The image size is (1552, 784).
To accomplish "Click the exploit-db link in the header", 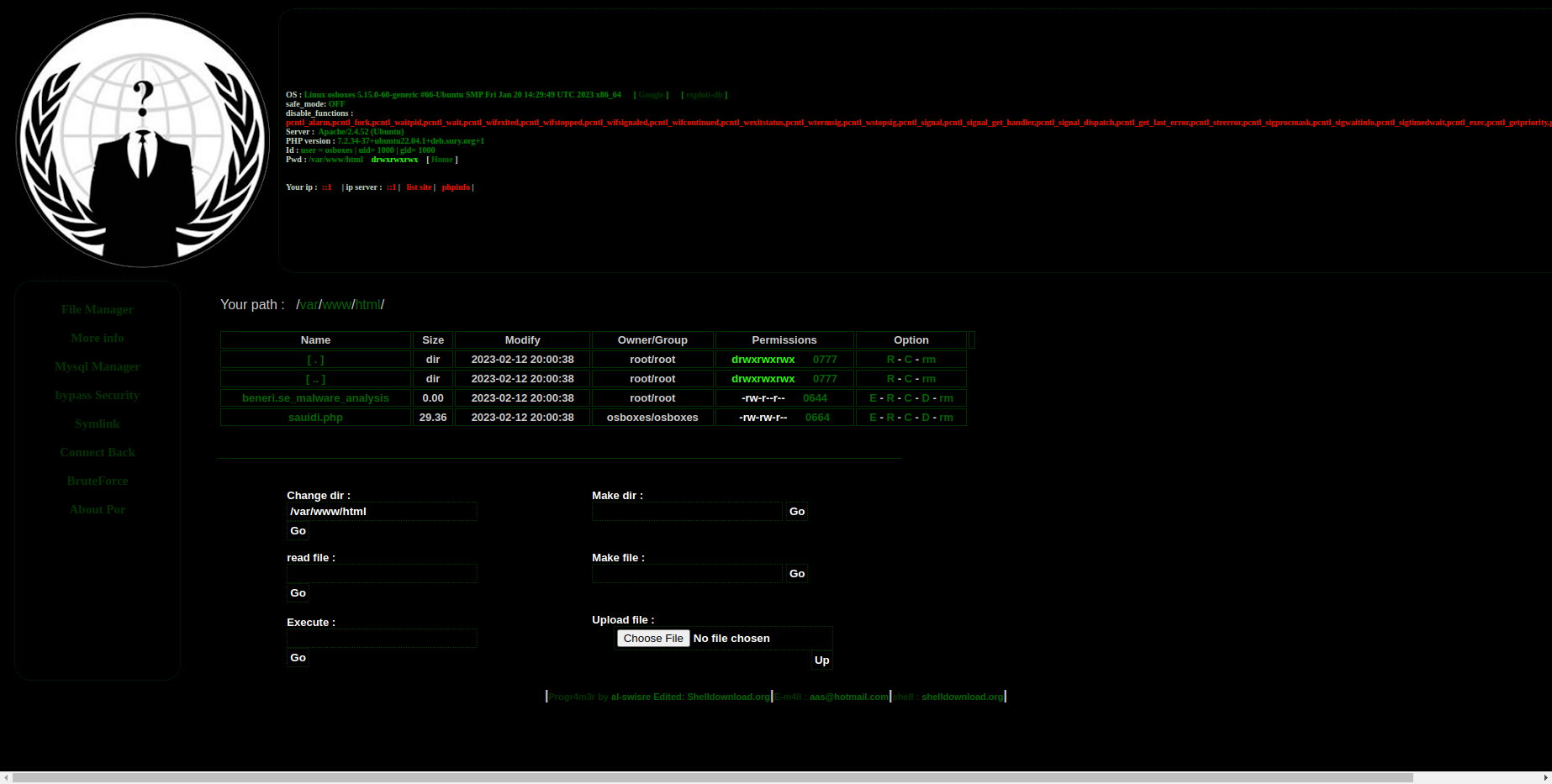I will tap(705, 95).
